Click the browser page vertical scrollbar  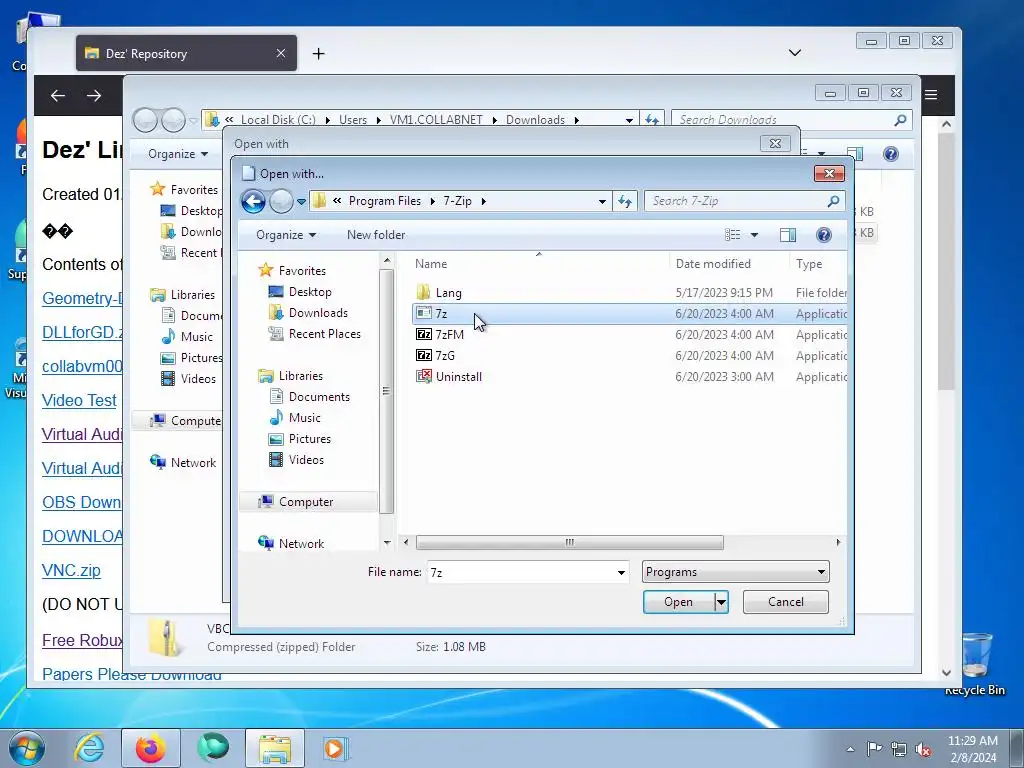[946, 261]
